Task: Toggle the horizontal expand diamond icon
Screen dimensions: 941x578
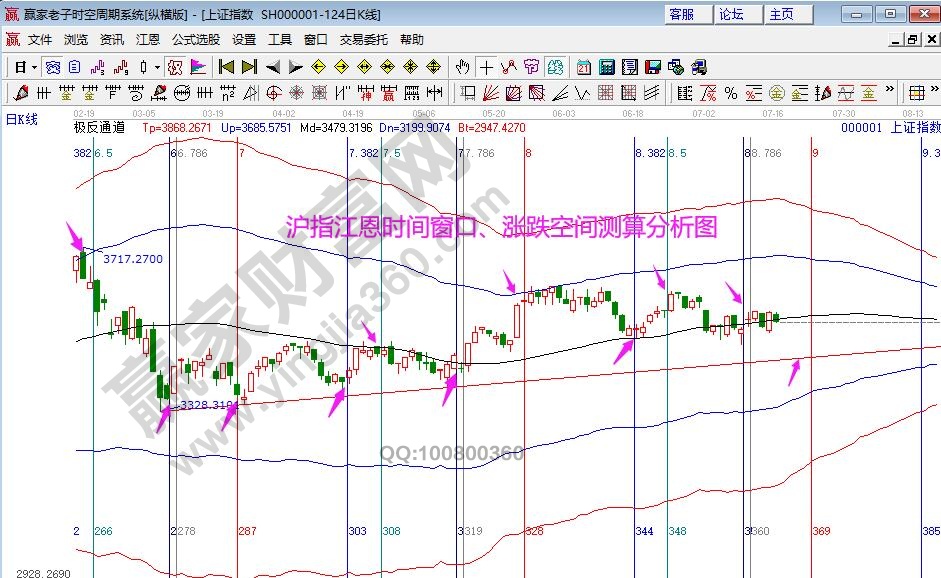Action: coord(364,67)
